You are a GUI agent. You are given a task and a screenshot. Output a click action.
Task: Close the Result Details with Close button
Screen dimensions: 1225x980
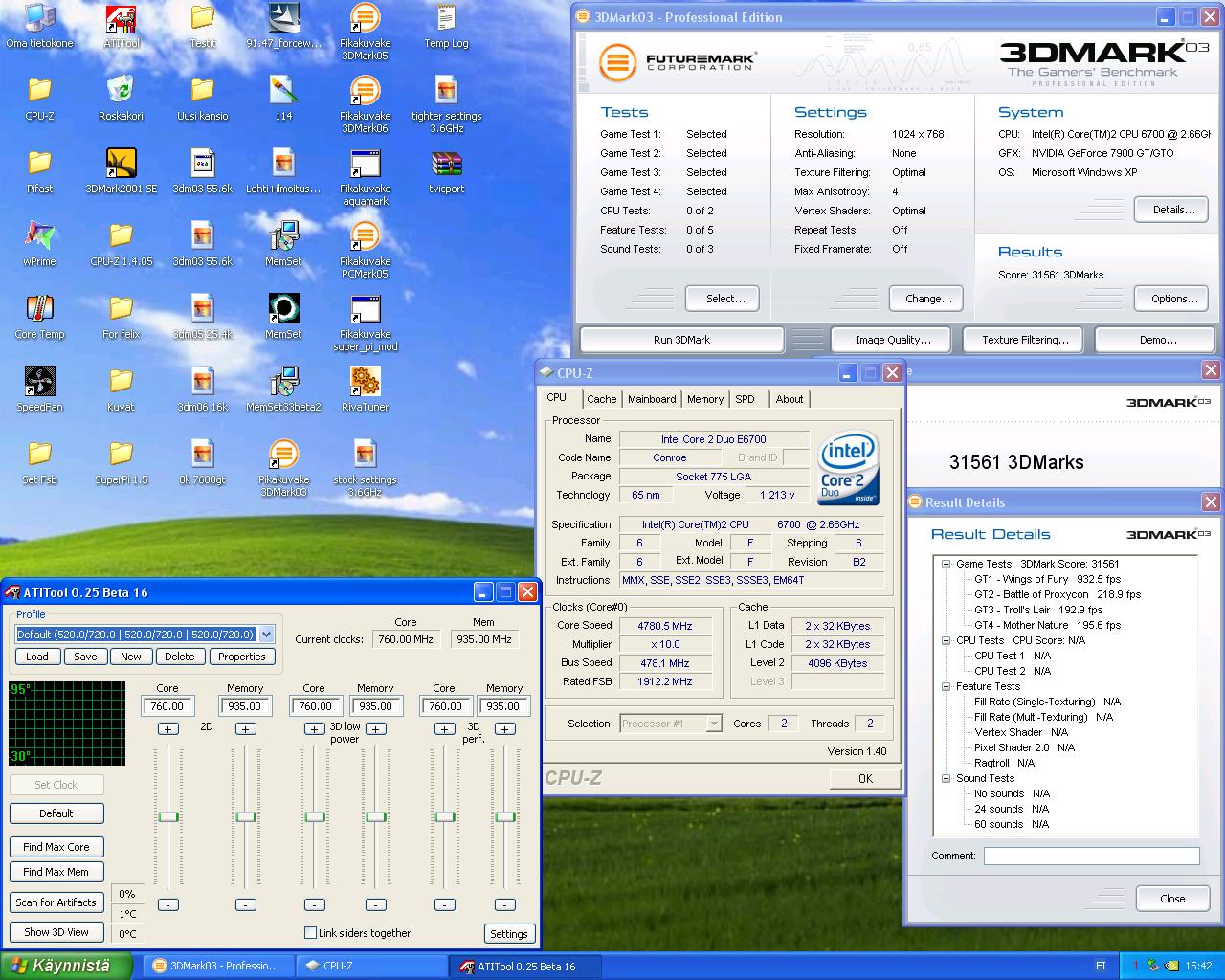(1172, 899)
